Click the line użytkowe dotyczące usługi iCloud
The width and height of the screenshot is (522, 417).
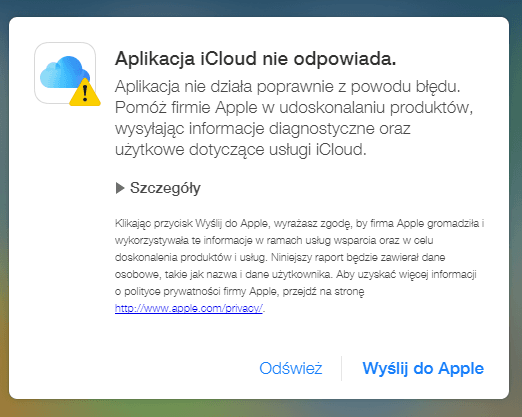(x=241, y=150)
